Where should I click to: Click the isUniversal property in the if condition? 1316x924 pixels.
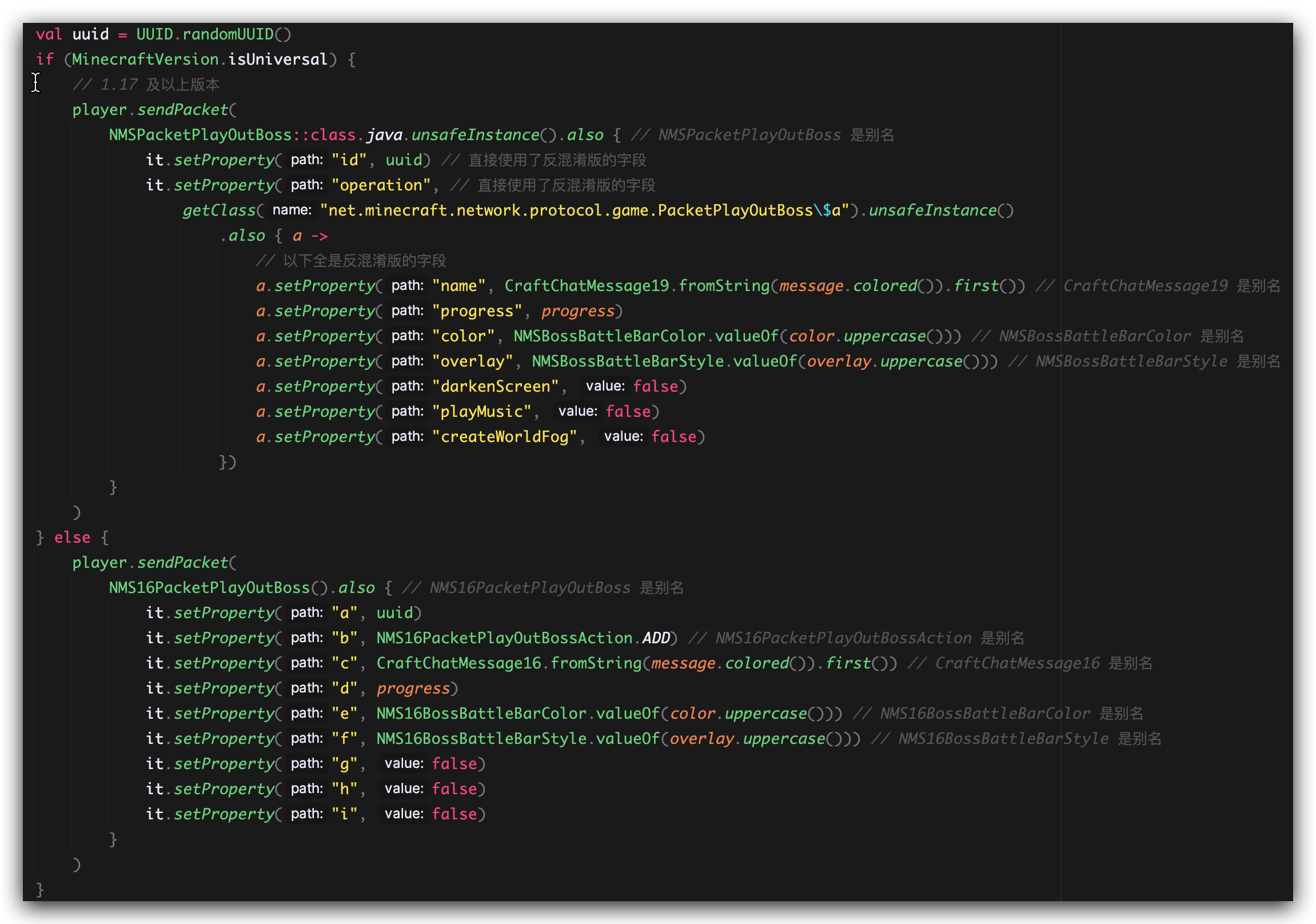point(277,59)
